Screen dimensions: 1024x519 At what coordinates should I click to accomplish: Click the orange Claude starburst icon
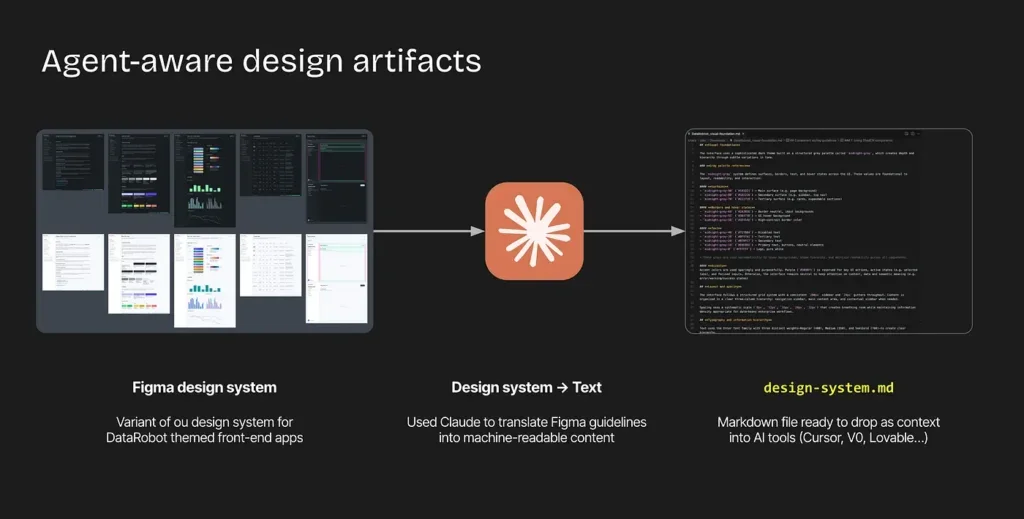[x=534, y=231]
